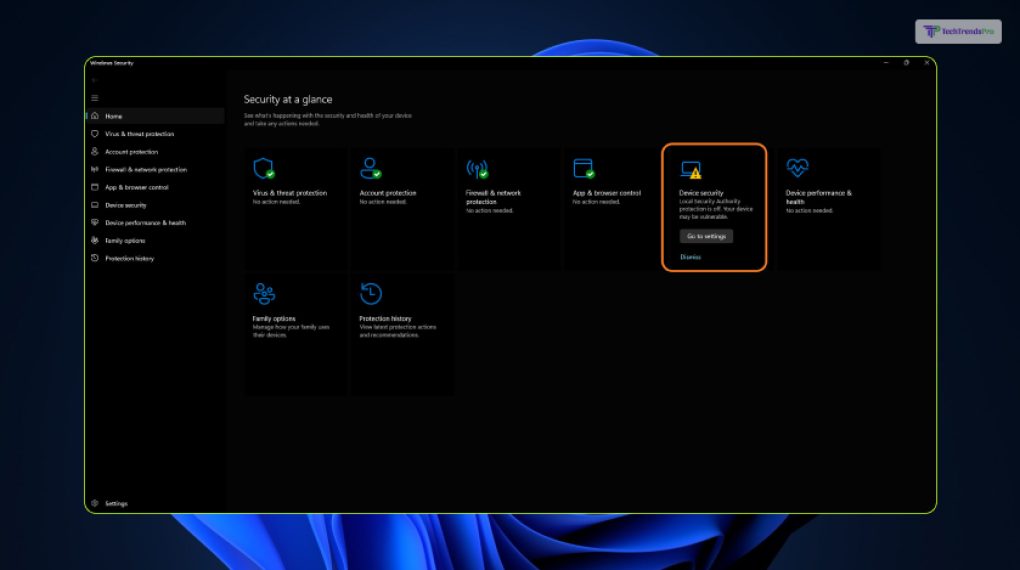Click the Firewall & network protection tile icon
1020x570 pixels.
(477, 169)
